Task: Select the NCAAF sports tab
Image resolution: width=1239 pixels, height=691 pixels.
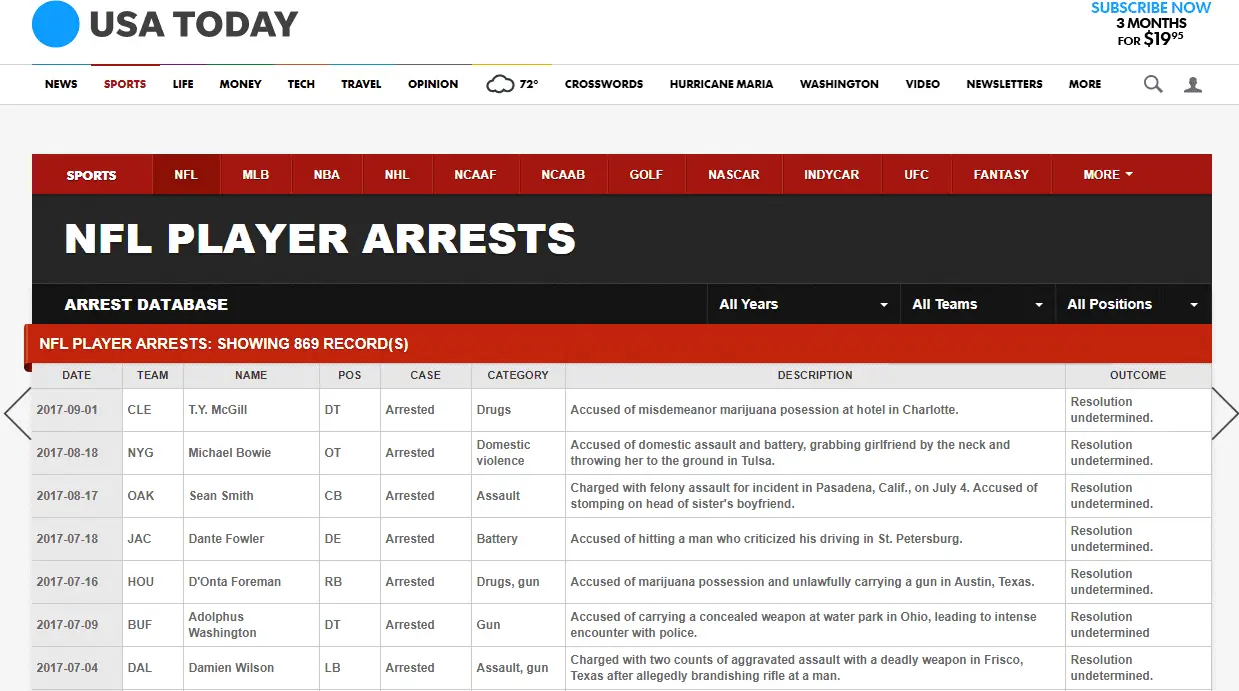Action: pyautogui.click(x=475, y=174)
